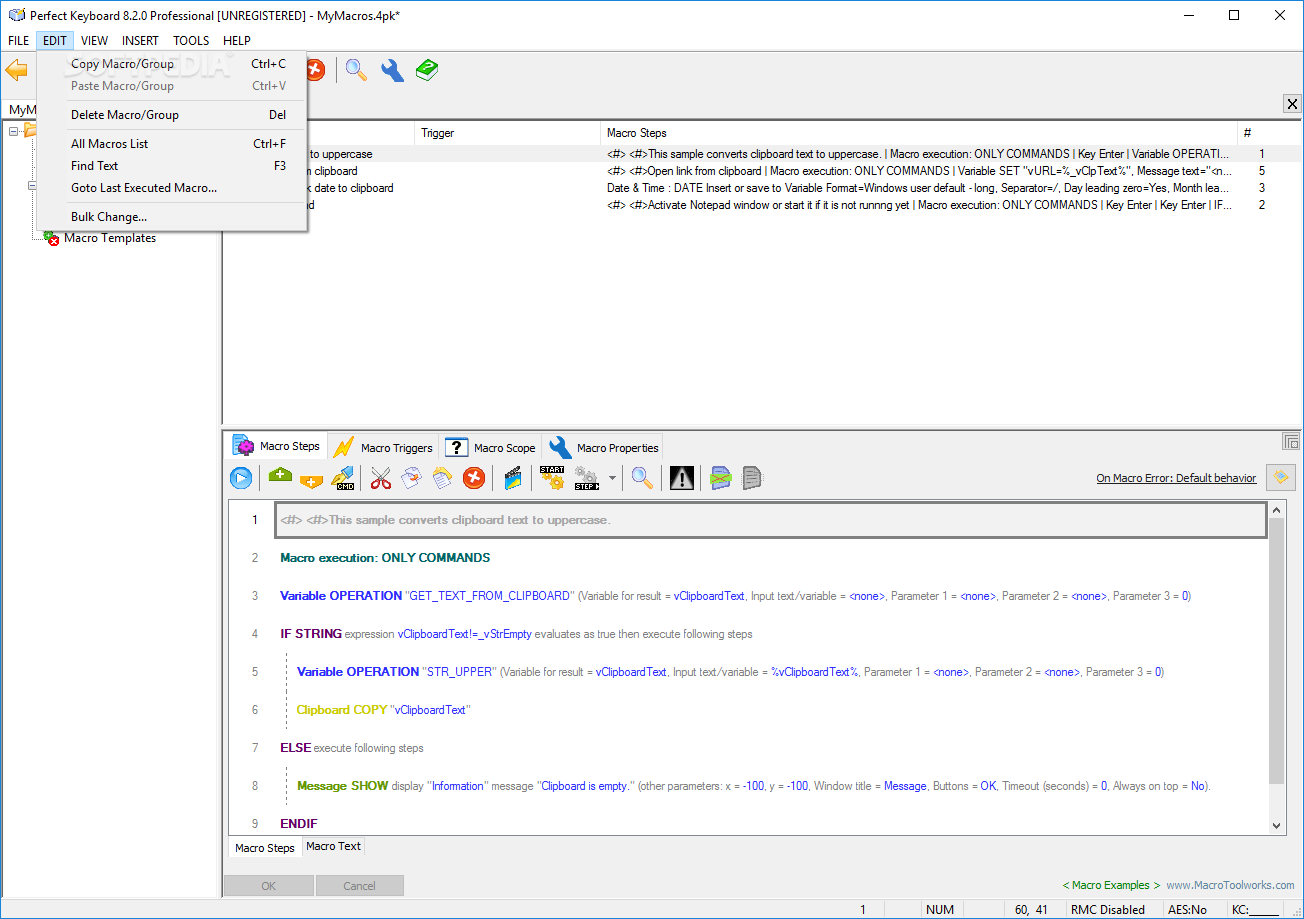Copy macro step with the copy pages icon
This screenshot has width=1304, height=919.
(x=412, y=478)
